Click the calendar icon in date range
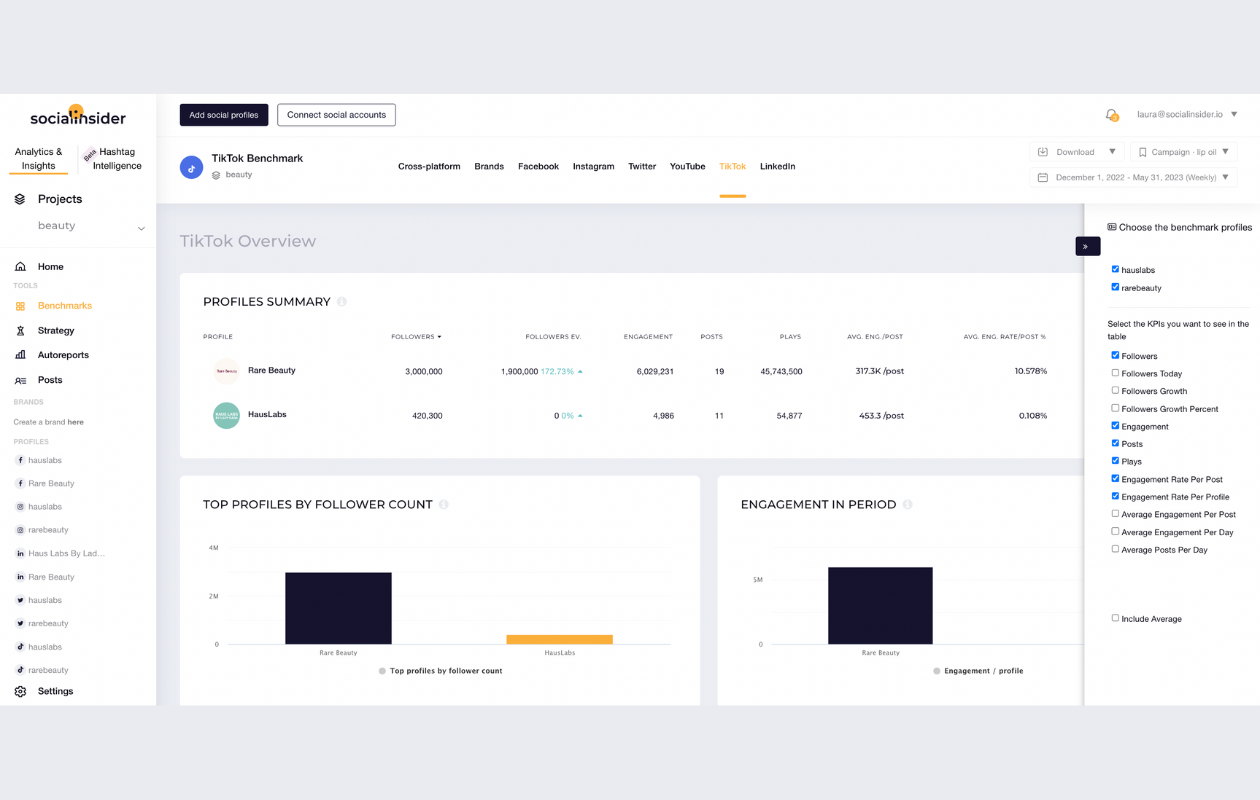This screenshot has height=800, width=1260. coord(1043,177)
